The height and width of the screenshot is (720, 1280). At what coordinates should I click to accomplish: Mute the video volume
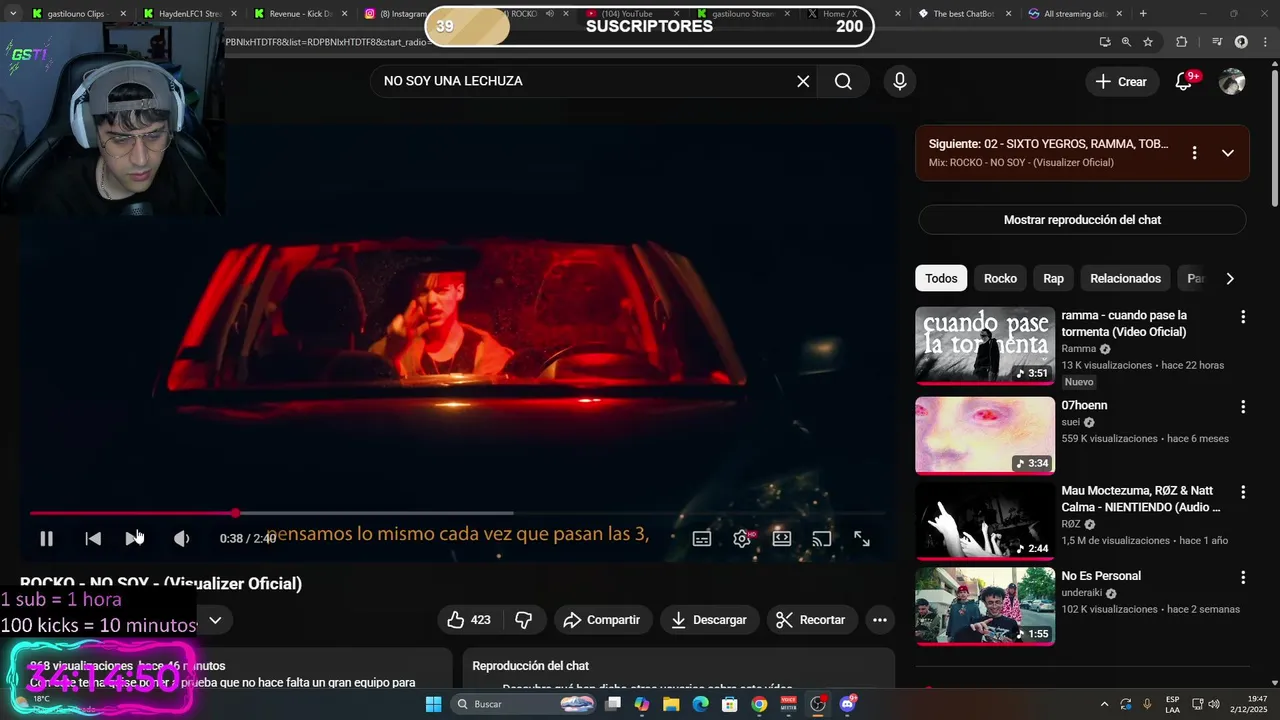pos(181,539)
